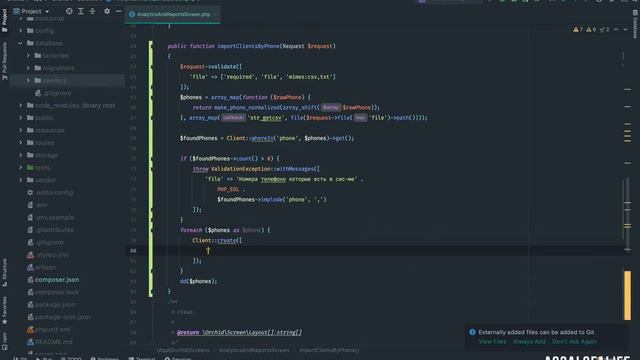Screen dimensions: 640x360
Task: Click the PHP_EOL constant in code
Action: tap(228, 189)
